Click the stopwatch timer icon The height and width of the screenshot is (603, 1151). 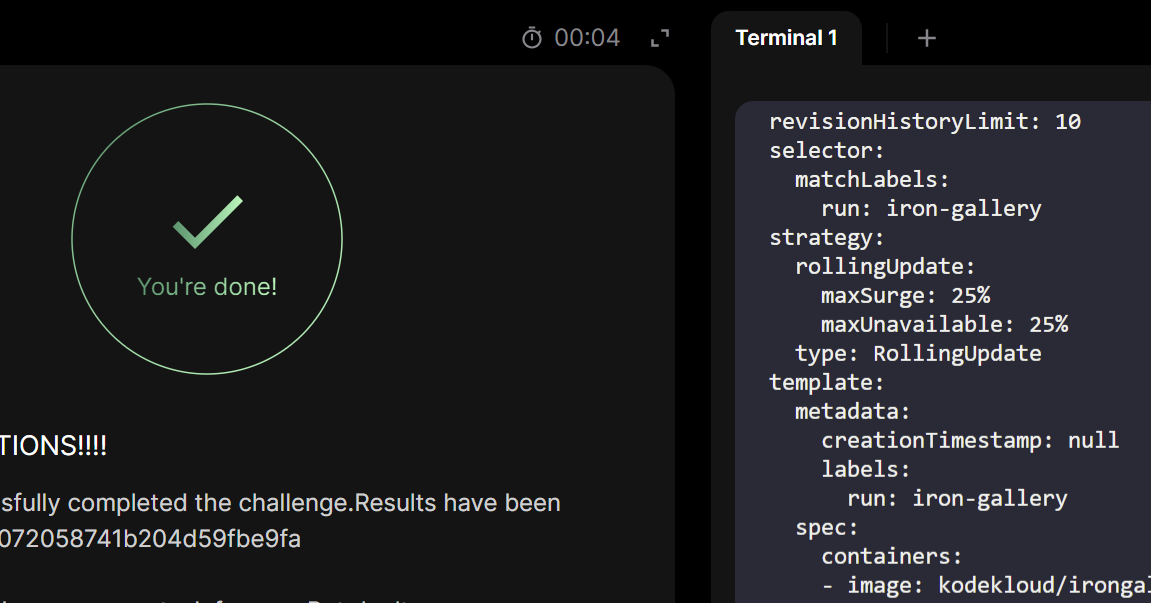532,38
